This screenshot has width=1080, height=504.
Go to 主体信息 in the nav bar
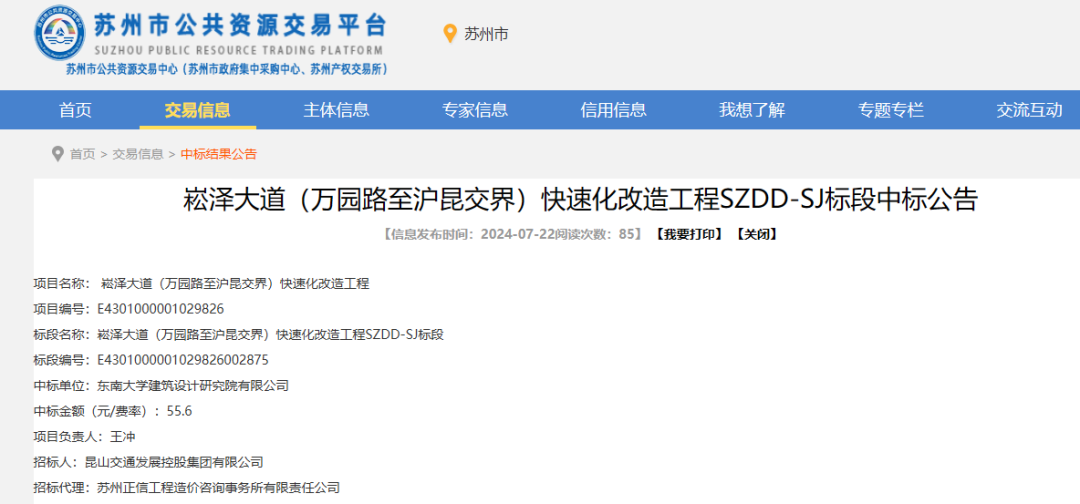click(336, 110)
